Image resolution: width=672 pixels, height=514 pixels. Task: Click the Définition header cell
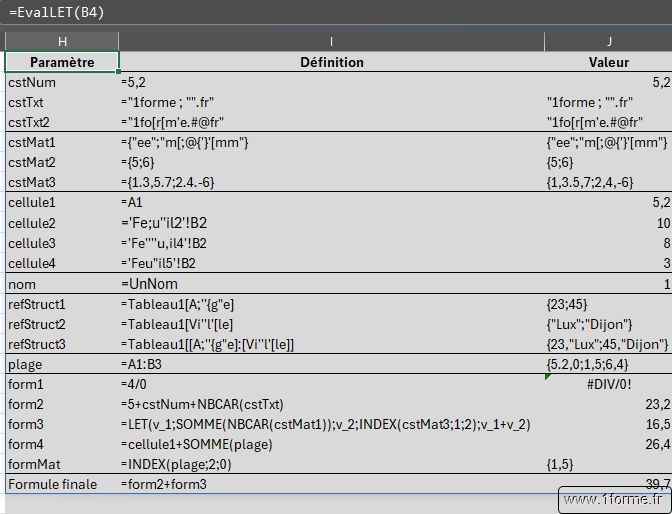tap(331, 62)
